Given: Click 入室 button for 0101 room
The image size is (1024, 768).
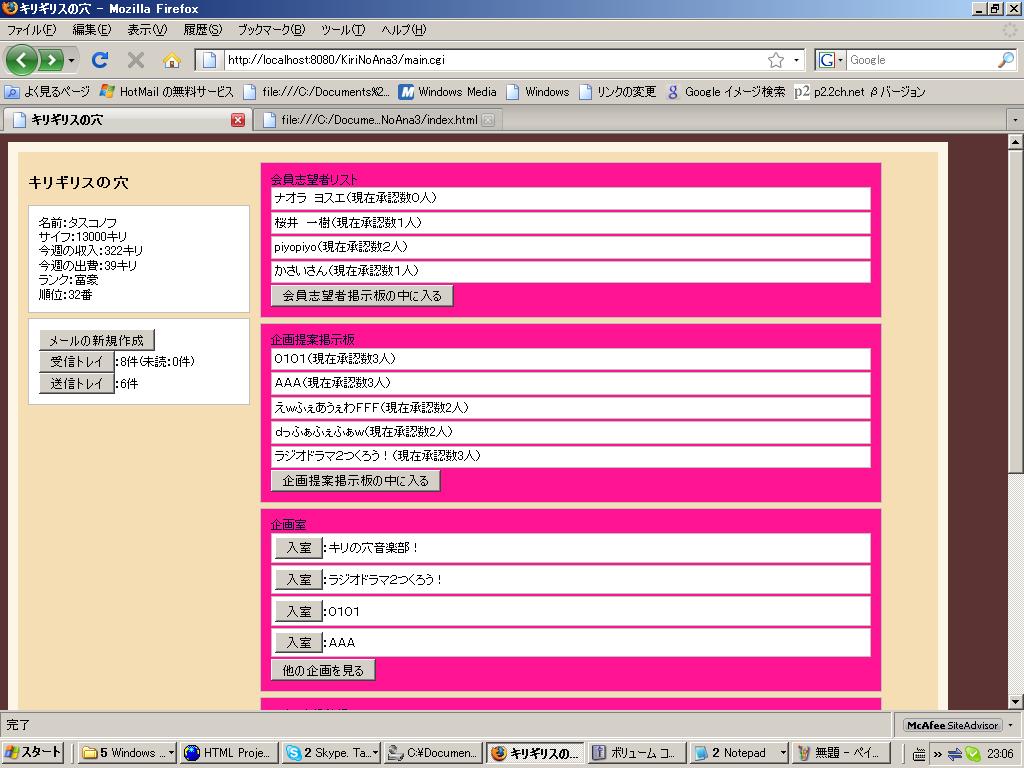Looking at the screenshot, I should 298,611.
